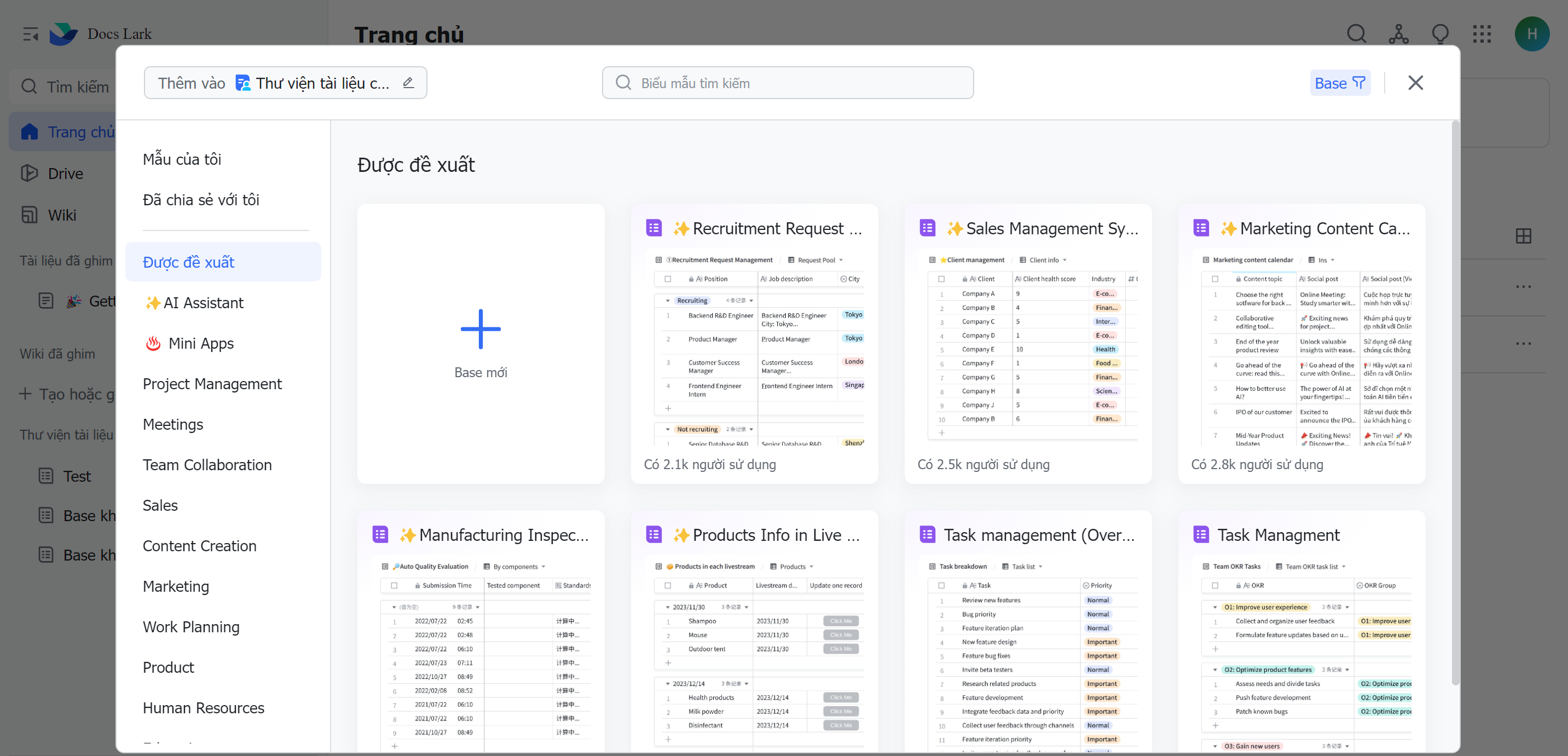The width and height of the screenshot is (1568, 756).
Task: Collapse sidebar using the menu fold icon
Action: click(x=31, y=34)
